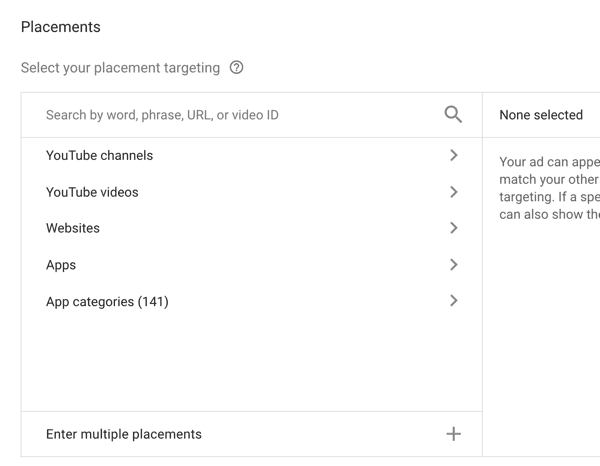
Task: Click the Placements section heading
Action: (61, 27)
